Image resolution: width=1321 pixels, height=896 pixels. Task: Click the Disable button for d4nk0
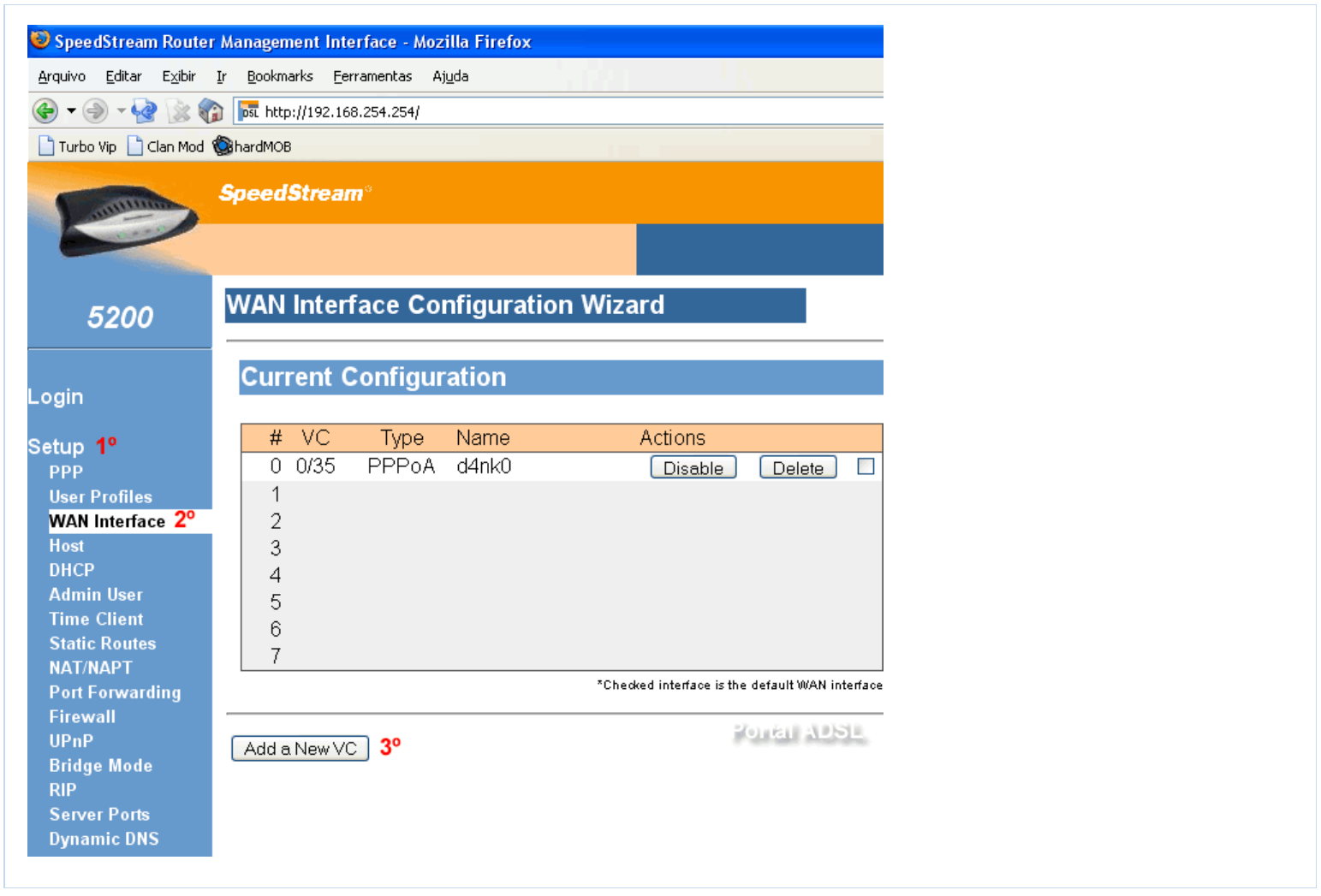click(x=693, y=467)
